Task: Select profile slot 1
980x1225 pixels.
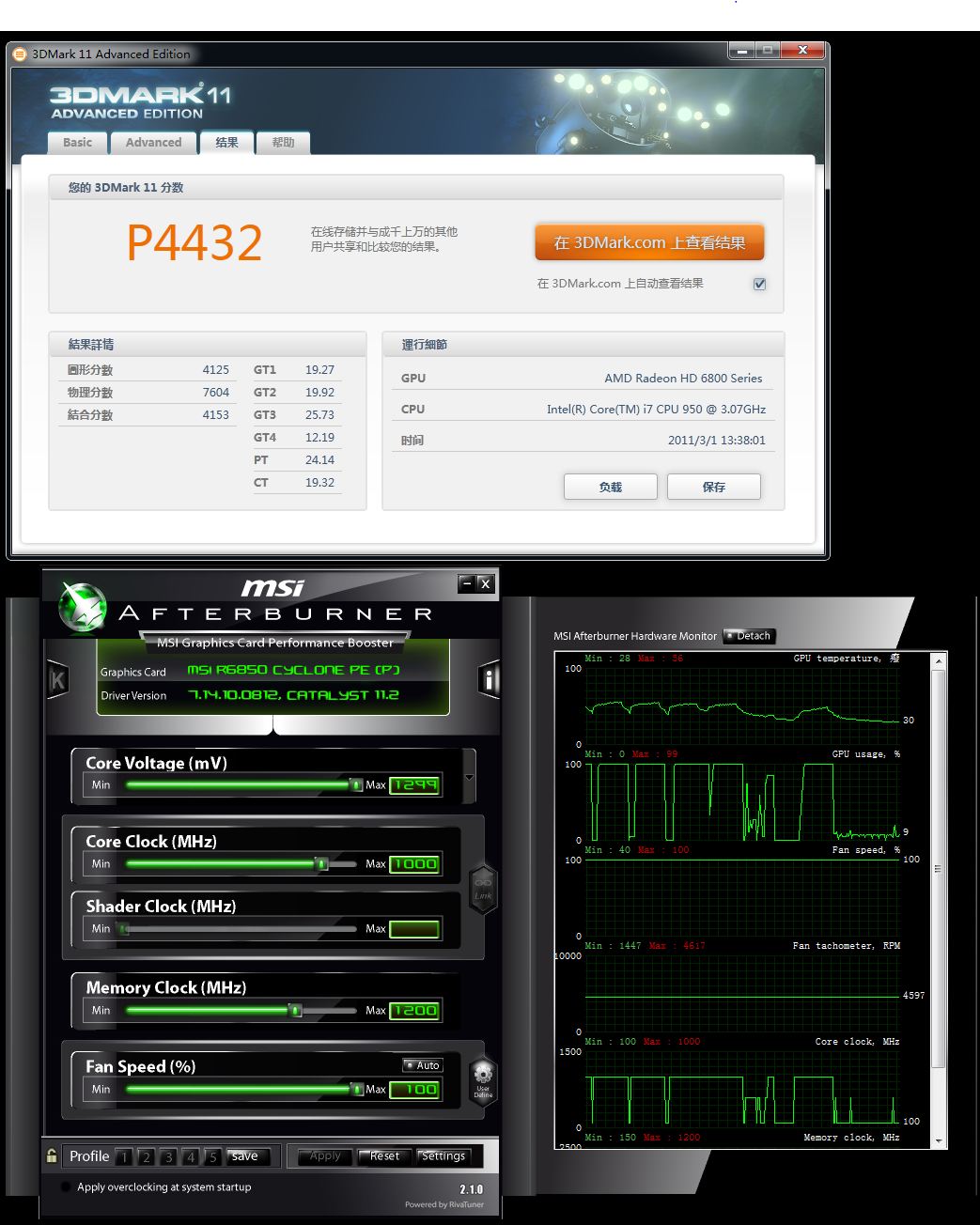Action: (x=124, y=1157)
